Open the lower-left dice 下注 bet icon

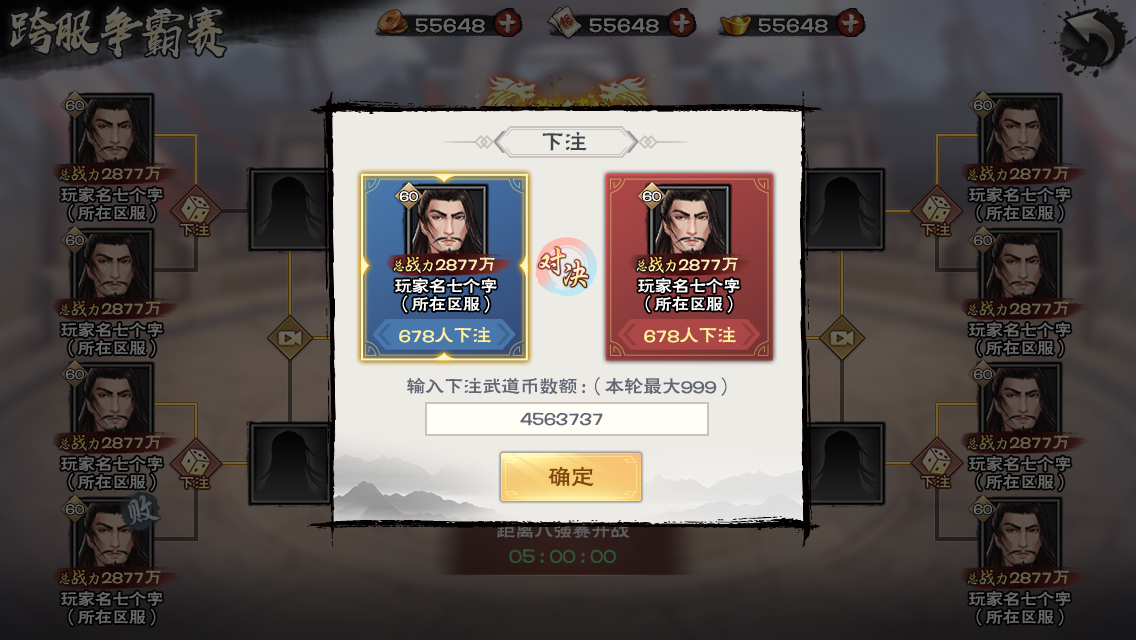point(195,465)
